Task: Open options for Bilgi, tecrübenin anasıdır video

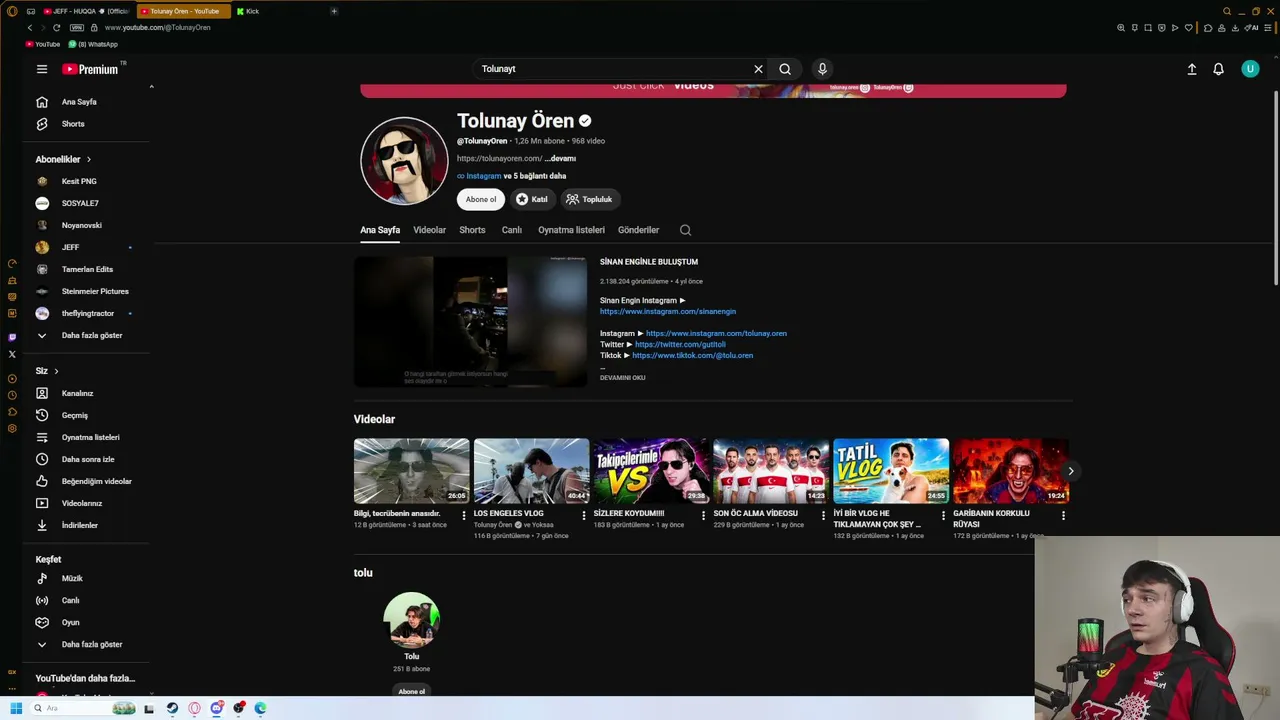Action: click(x=464, y=516)
